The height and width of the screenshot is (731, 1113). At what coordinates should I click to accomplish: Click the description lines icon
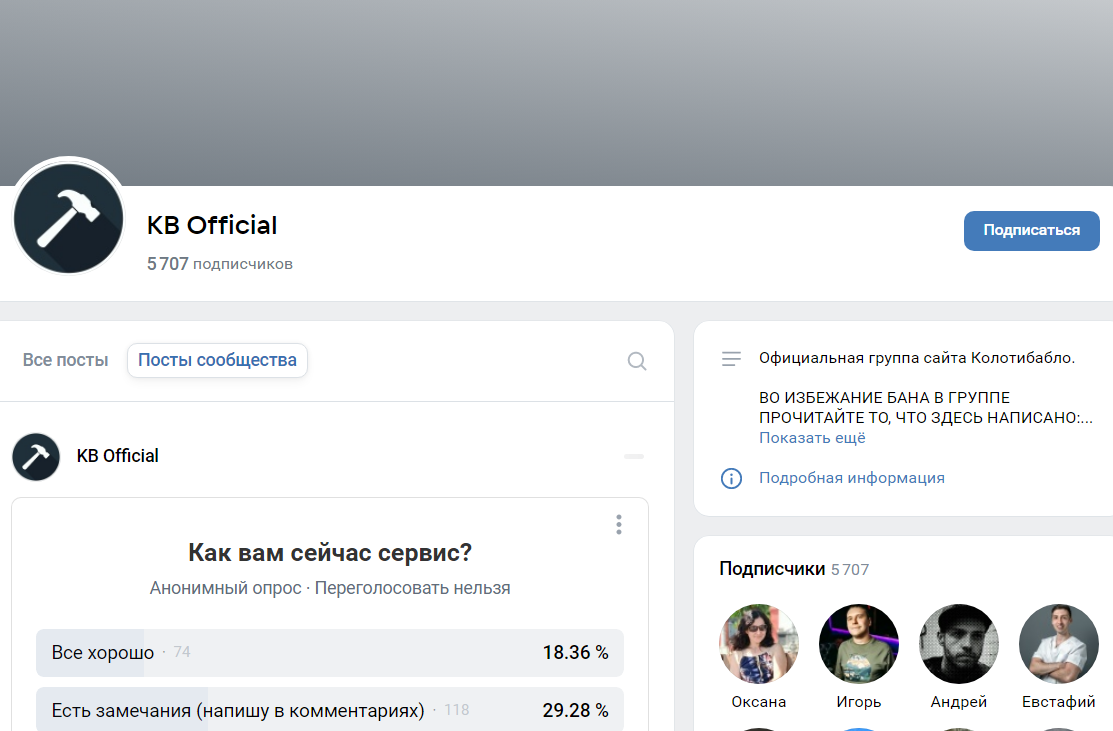tap(731, 358)
